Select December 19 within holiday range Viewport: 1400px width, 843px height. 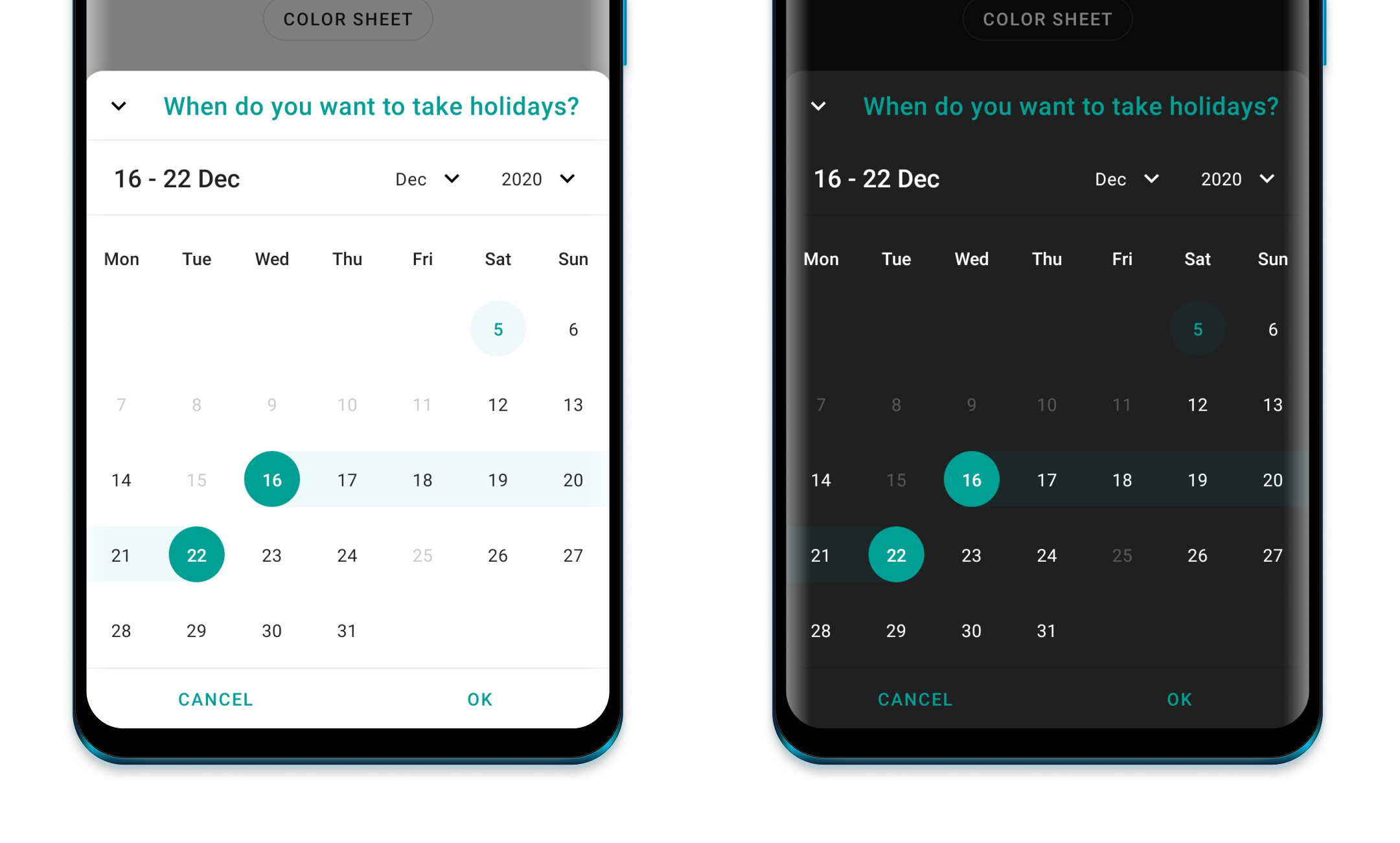pyautogui.click(x=497, y=480)
